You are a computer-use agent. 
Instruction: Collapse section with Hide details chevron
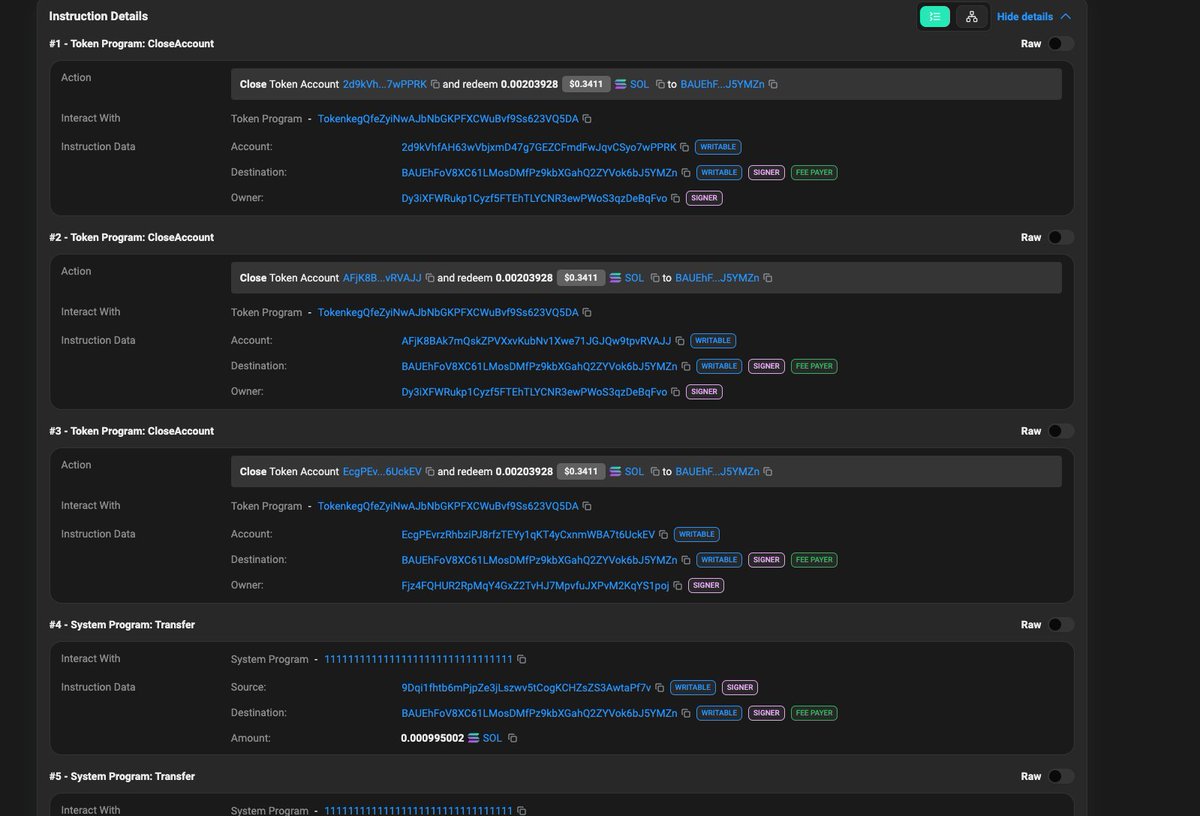1065,17
